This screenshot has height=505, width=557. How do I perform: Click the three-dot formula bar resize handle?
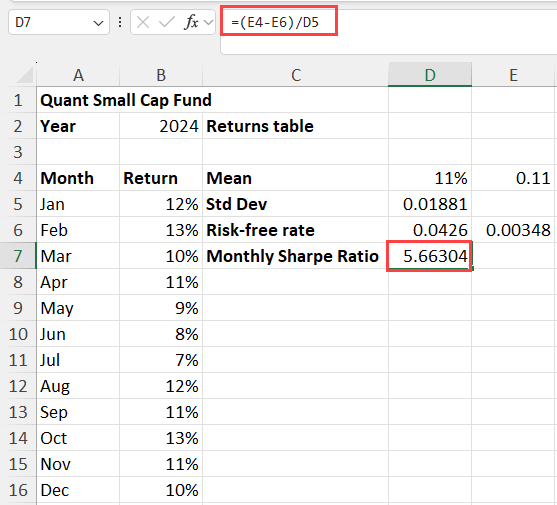pos(120,22)
